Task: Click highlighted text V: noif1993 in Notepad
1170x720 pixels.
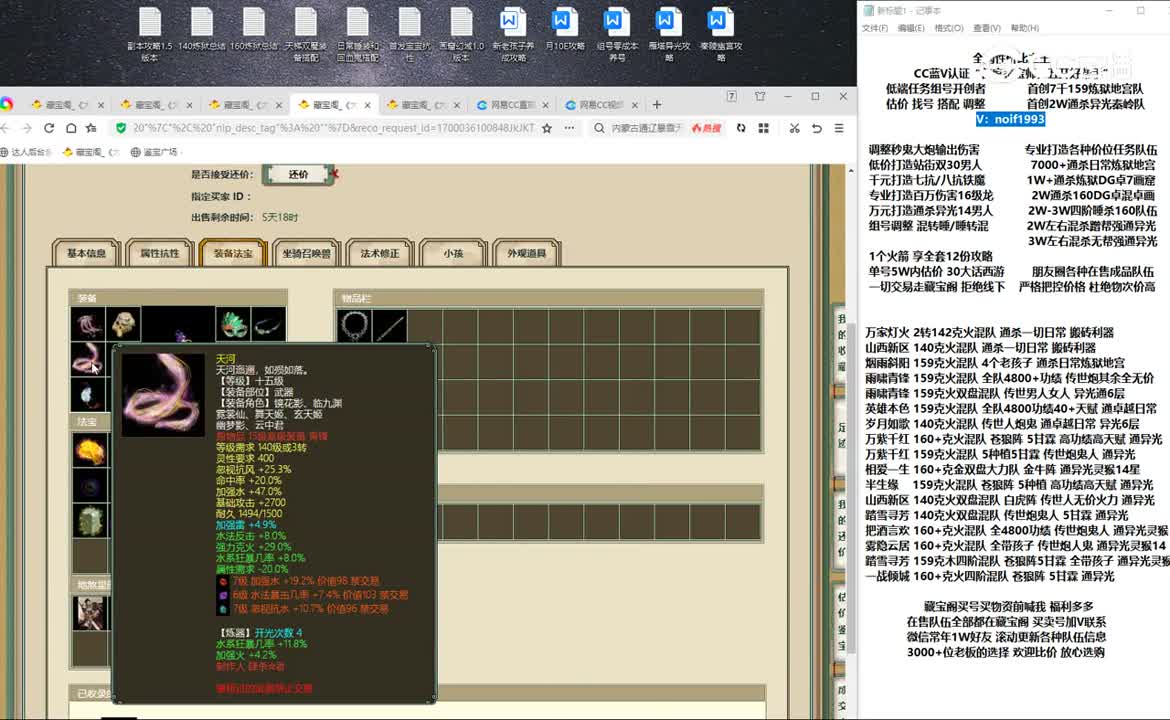Action: [1010, 119]
